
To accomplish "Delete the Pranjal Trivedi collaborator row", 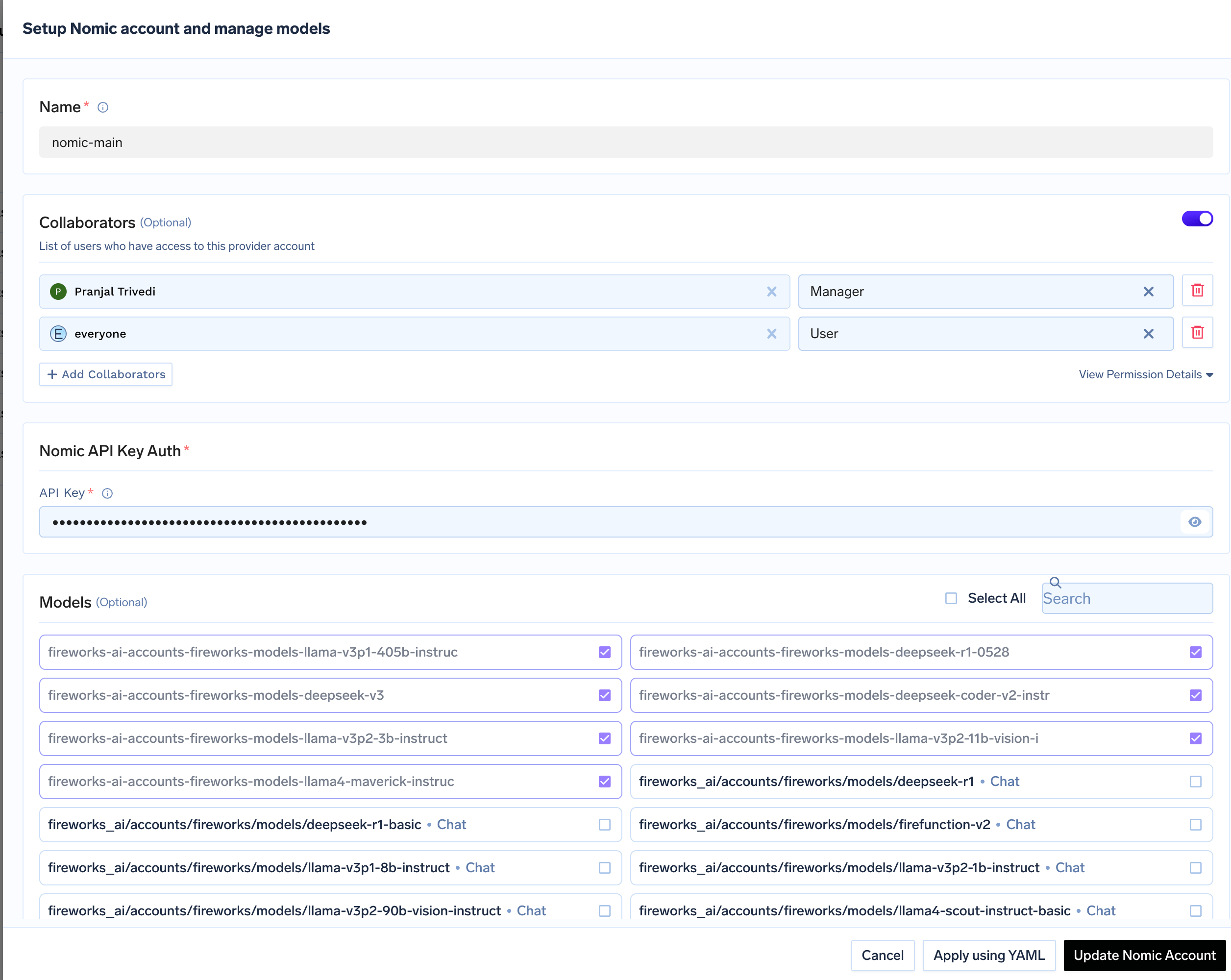I will (1197, 291).
